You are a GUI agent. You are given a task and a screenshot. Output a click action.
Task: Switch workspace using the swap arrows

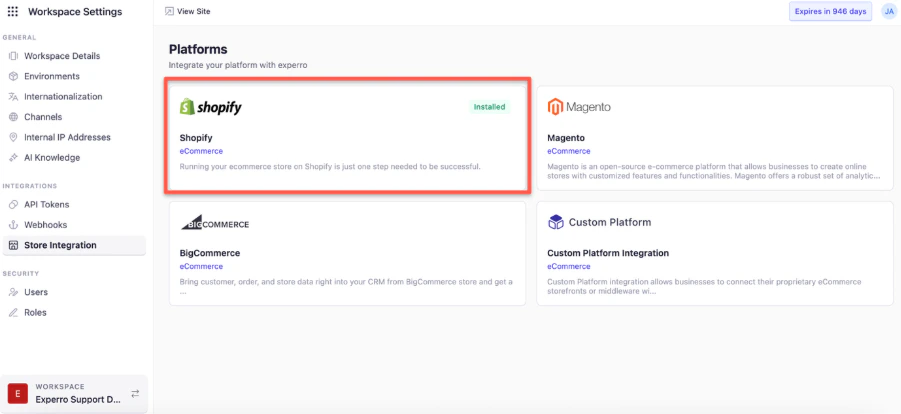pyautogui.click(x=135, y=394)
